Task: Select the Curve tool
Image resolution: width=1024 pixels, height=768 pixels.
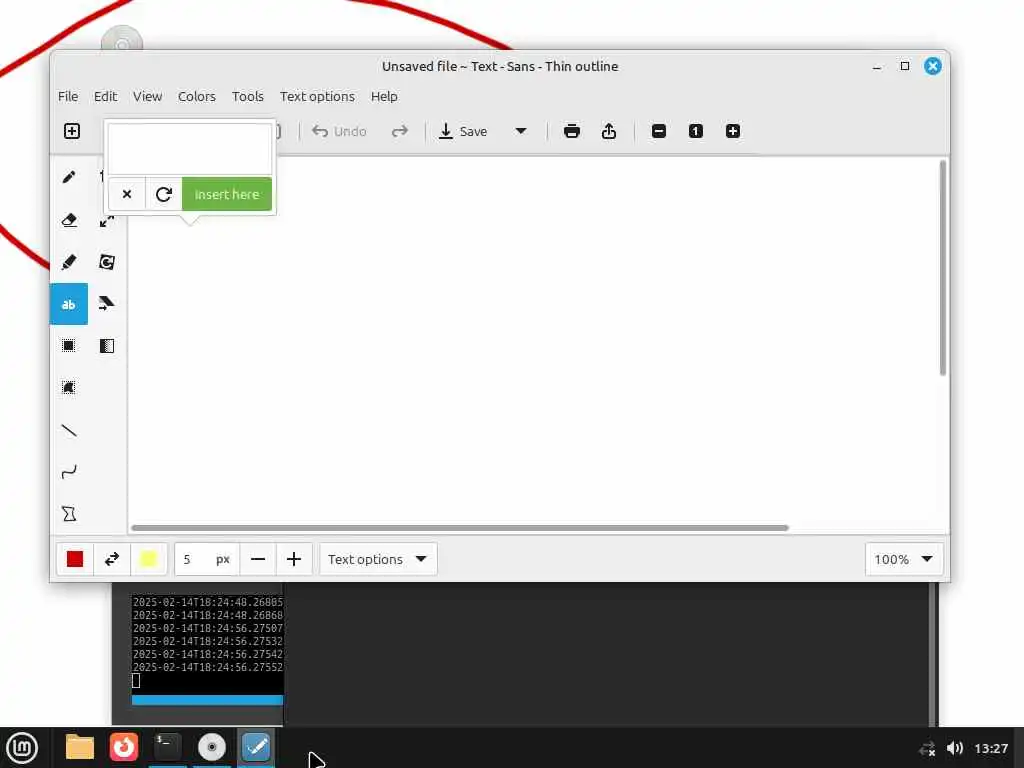Action: (x=69, y=472)
